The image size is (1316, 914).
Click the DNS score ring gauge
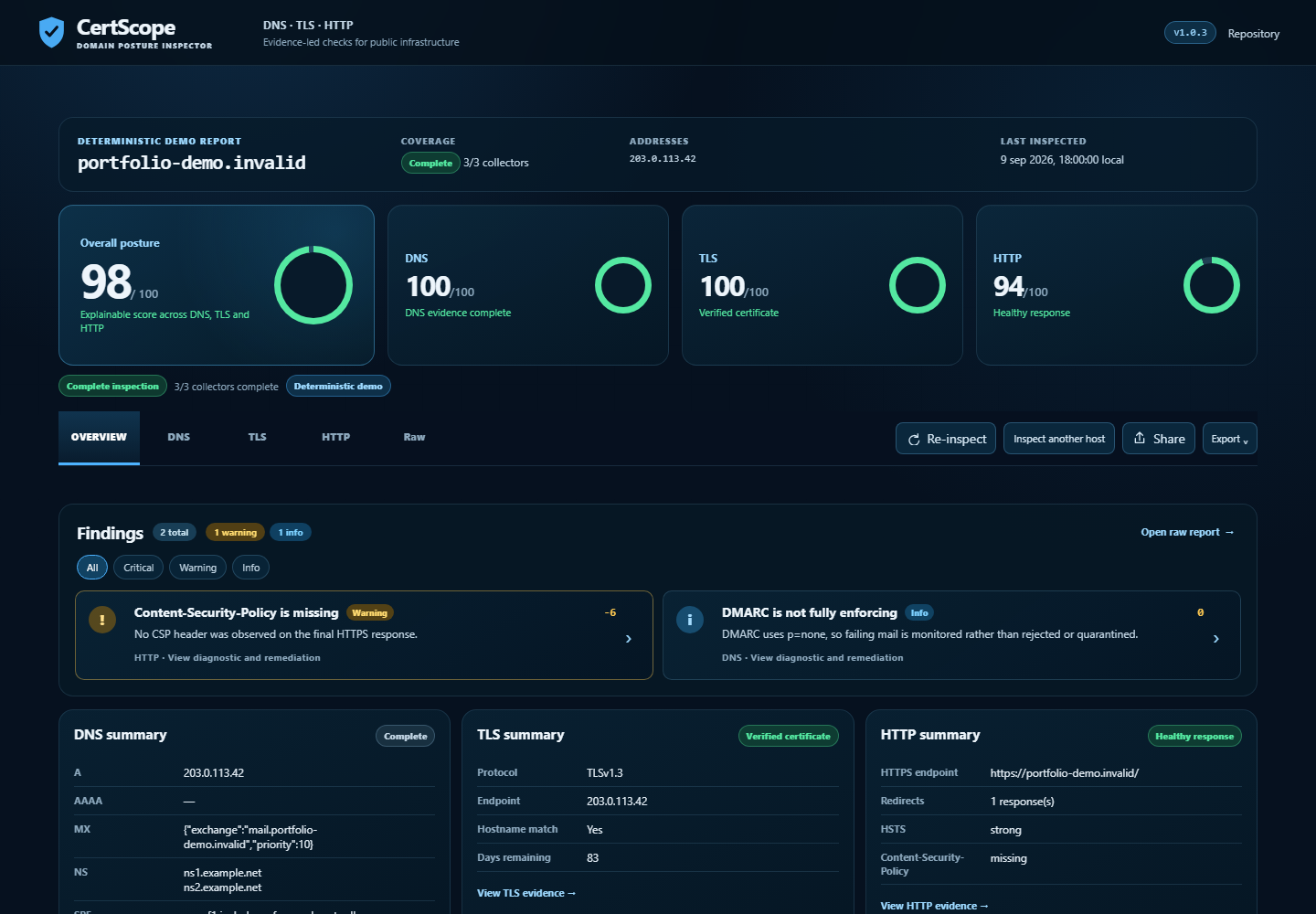click(x=623, y=285)
